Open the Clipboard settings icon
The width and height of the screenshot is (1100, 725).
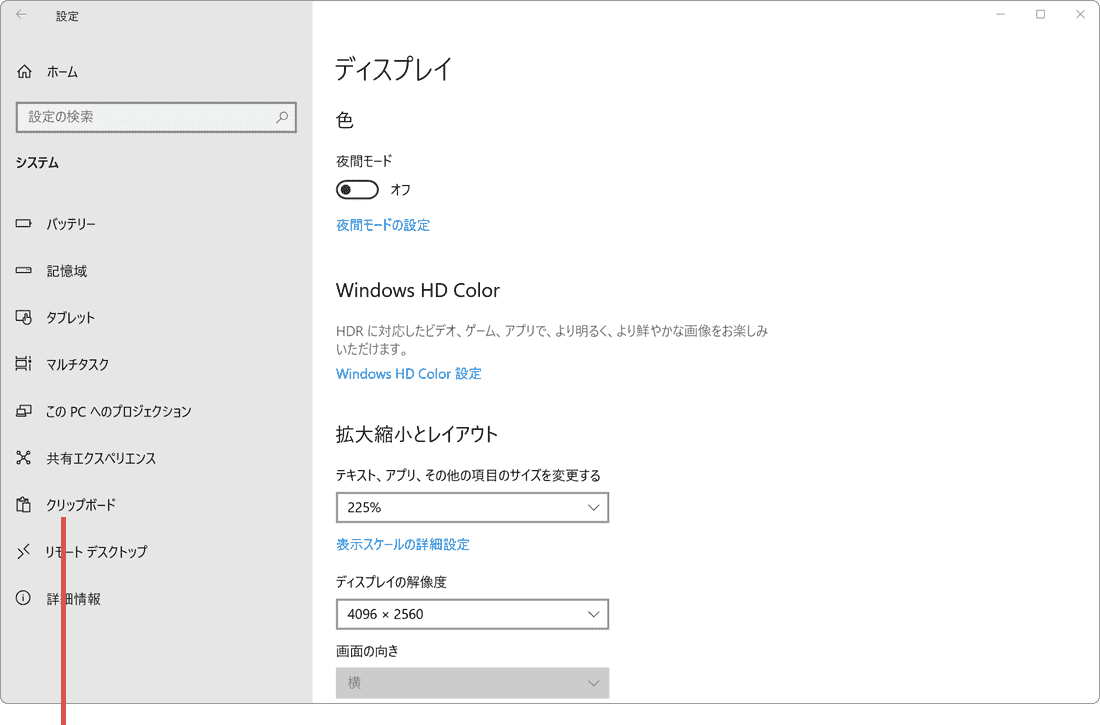click(22, 505)
